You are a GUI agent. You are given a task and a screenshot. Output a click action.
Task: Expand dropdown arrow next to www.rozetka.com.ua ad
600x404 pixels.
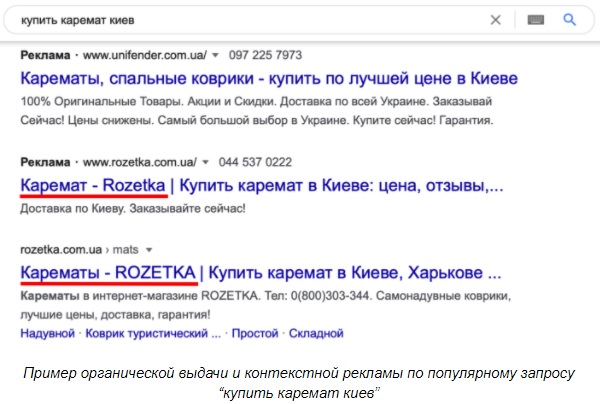[205, 161]
